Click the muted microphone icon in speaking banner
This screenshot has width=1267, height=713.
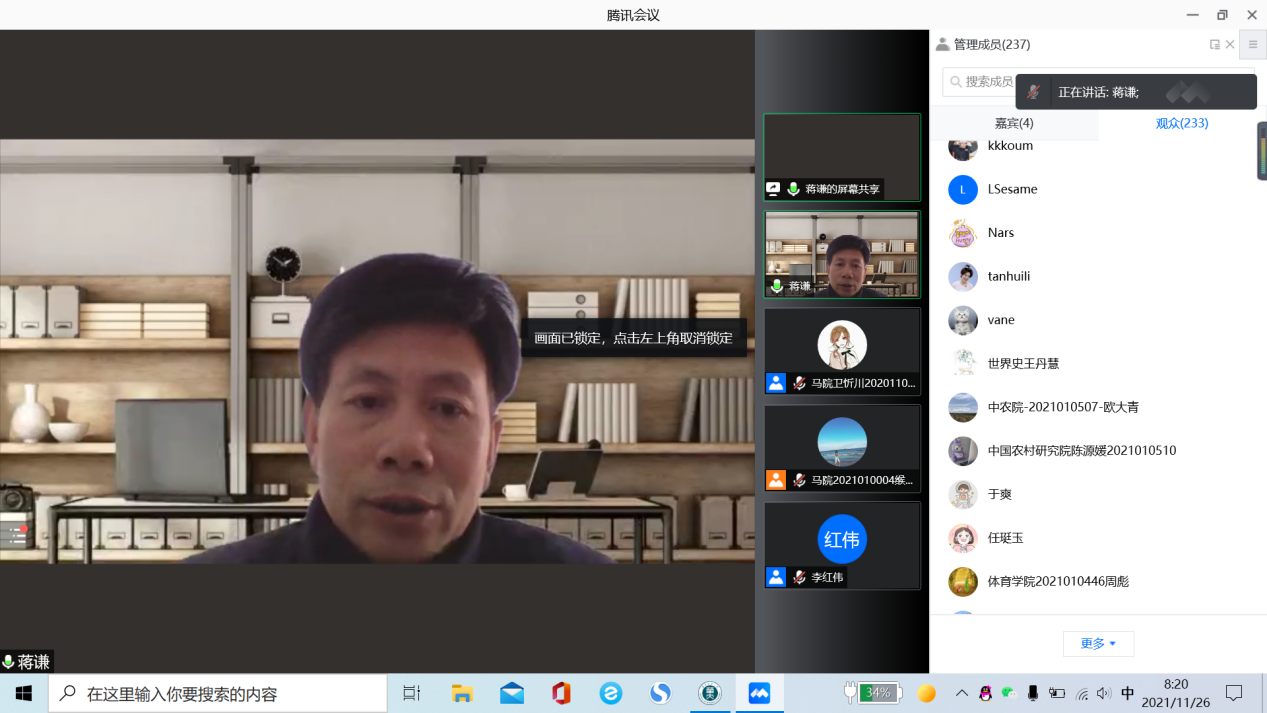click(x=1033, y=92)
